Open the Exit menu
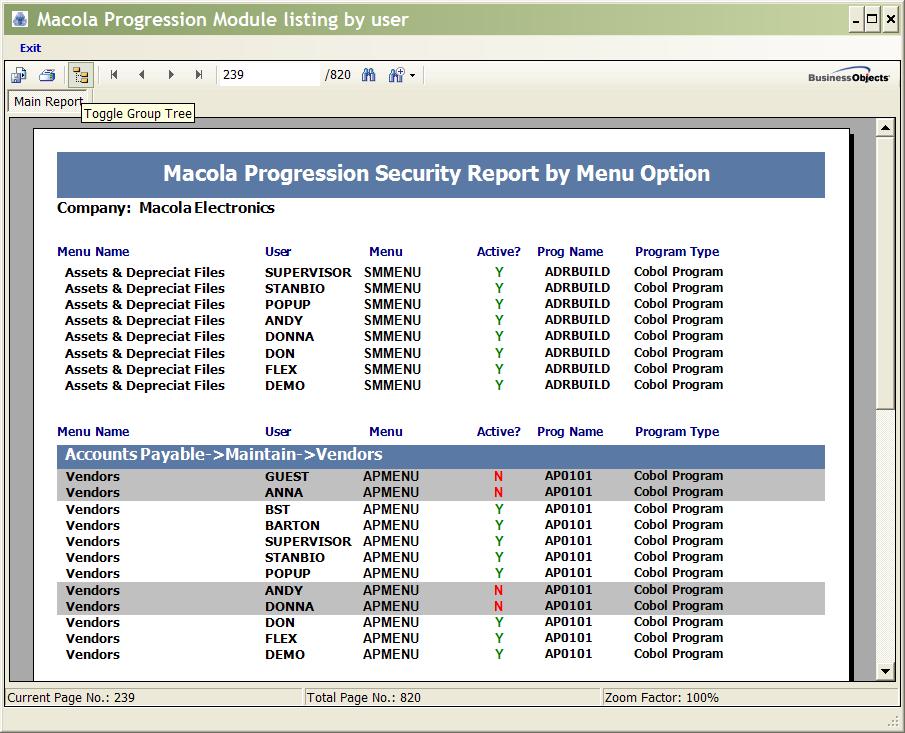Viewport: 905px width, 733px height. coord(31,48)
